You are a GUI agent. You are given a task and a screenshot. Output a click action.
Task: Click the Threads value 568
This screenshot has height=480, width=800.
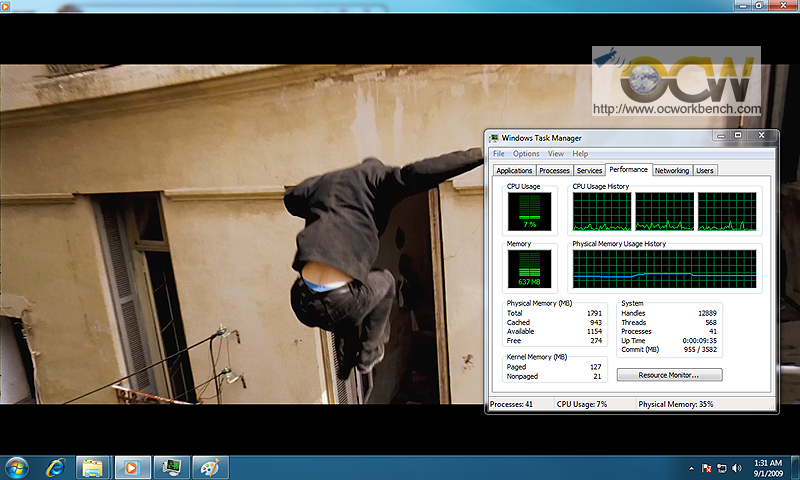pos(711,322)
